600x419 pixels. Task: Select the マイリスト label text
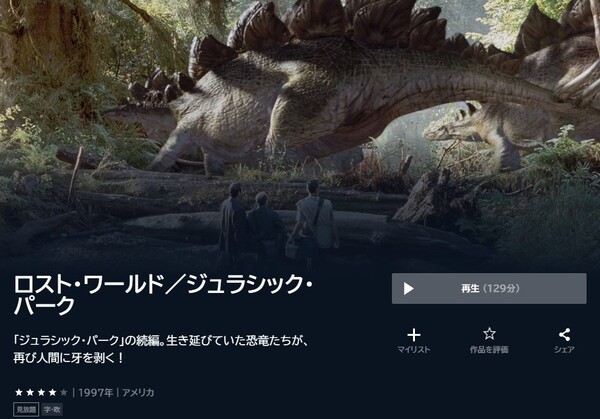coord(414,349)
